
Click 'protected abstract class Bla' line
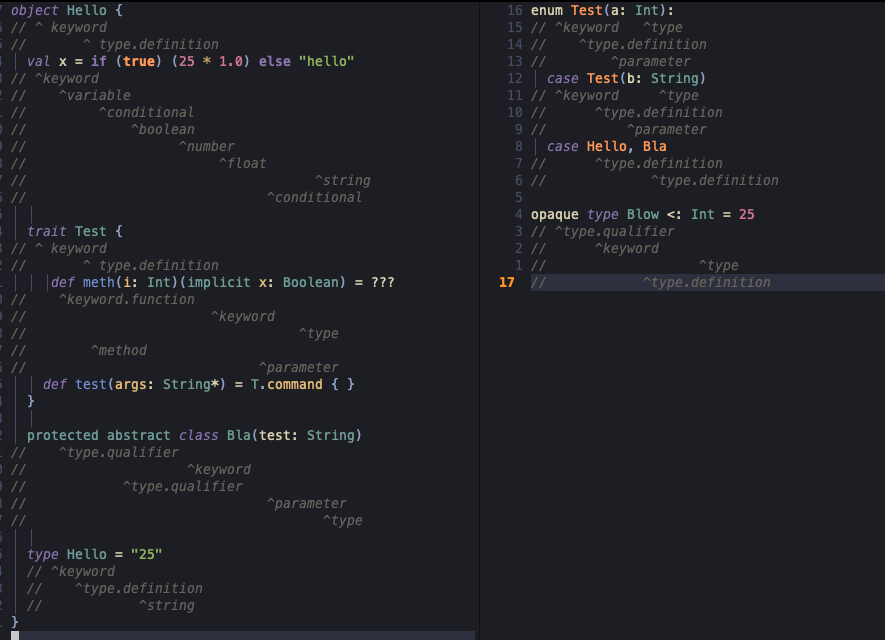[x=194, y=435]
